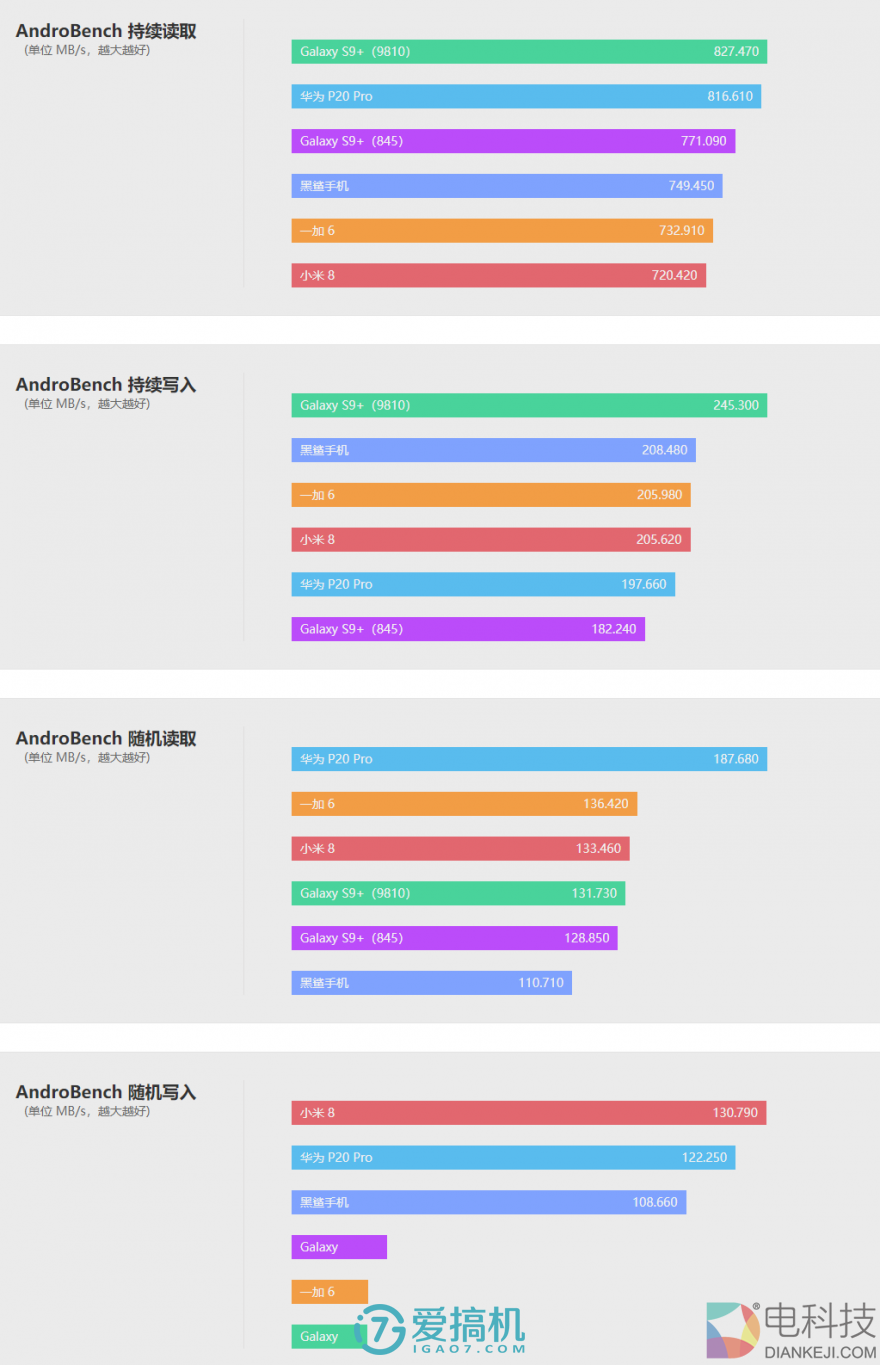This screenshot has width=880, height=1365.
Task: Click the 华为 P20 Pro 187.680 bar
Action: pyautogui.click(x=529, y=759)
